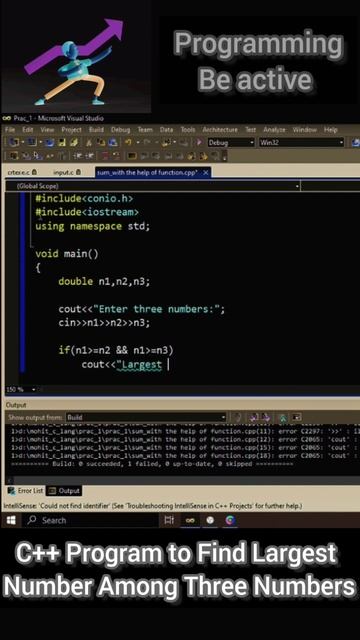This screenshot has height=640, width=360.
Task: Click the Open File toolbar icon
Action: pos(50,142)
